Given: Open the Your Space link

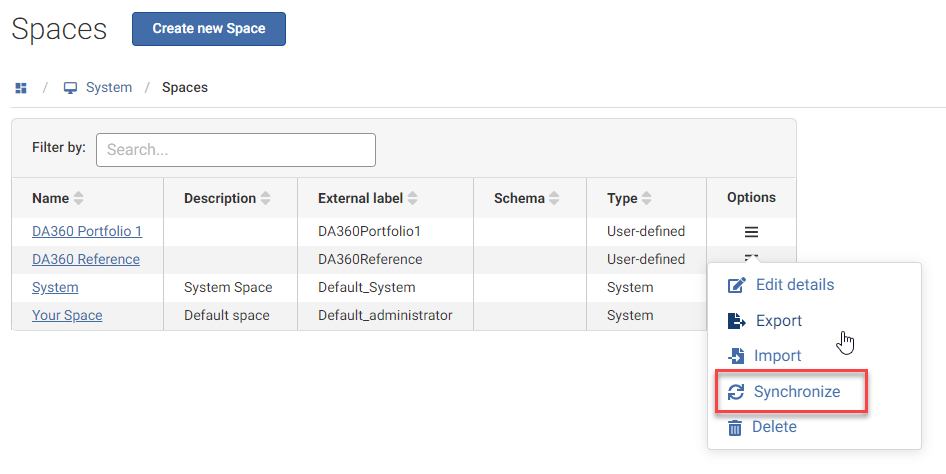Looking at the screenshot, I should click(67, 315).
